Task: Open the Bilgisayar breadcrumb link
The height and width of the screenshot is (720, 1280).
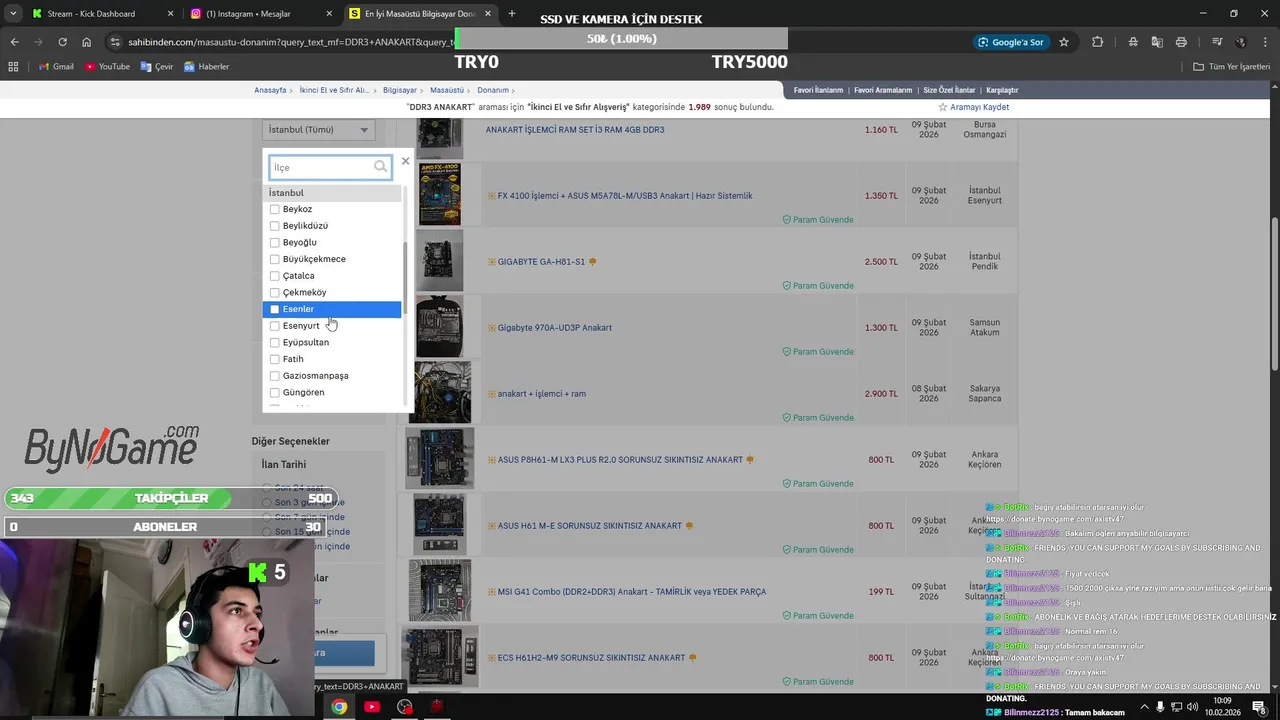Action: [x=400, y=90]
